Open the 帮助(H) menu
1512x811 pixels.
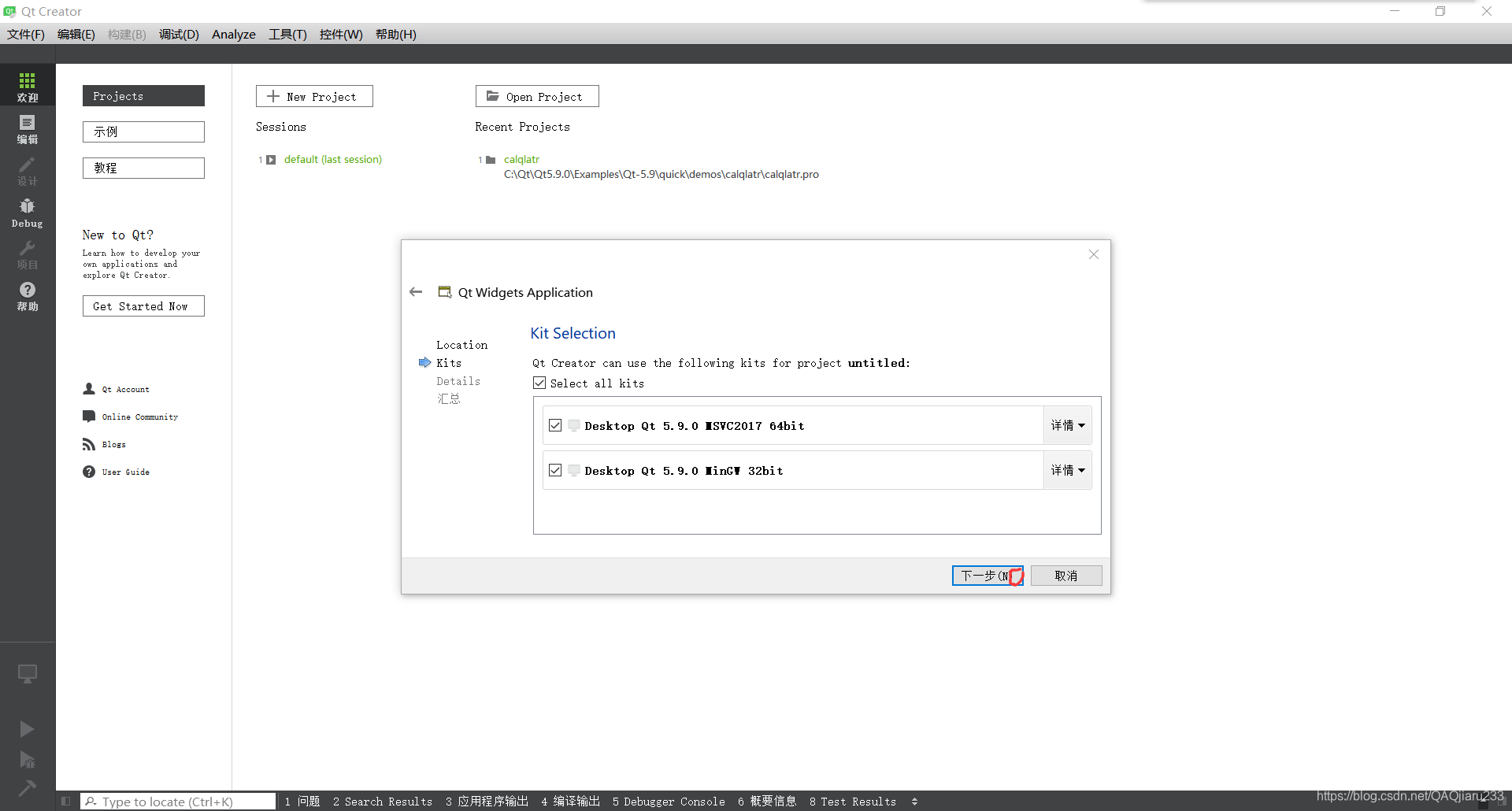click(x=396, y=35)
